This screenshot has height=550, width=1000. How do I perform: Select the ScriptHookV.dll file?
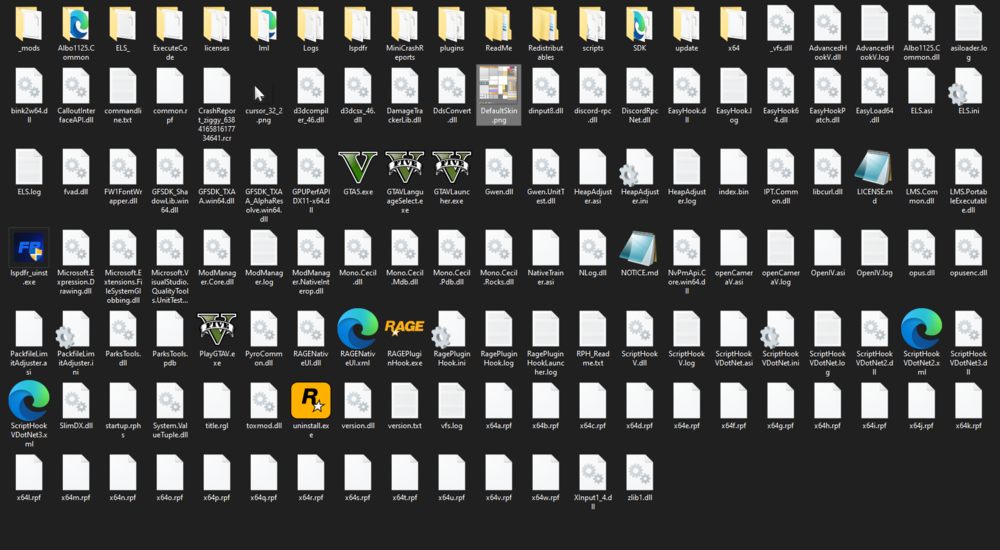pyautogui.click(x=639, y=329)
